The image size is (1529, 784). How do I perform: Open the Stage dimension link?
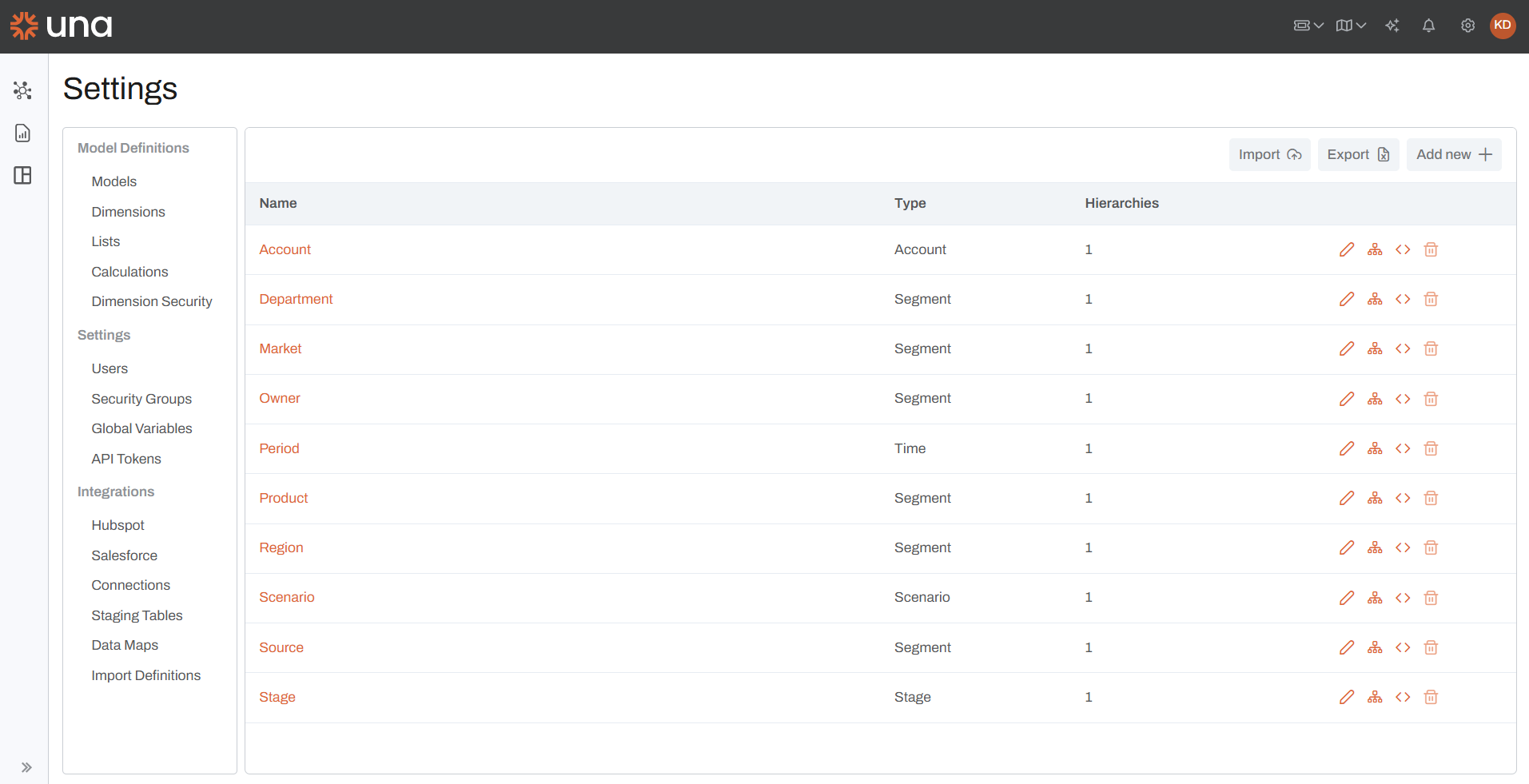click(277, 697)
